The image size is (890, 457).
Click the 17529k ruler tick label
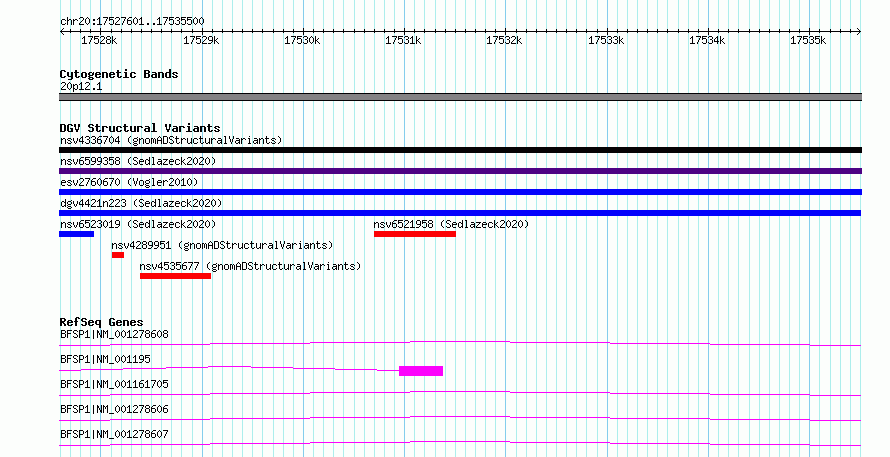[201, 40]
